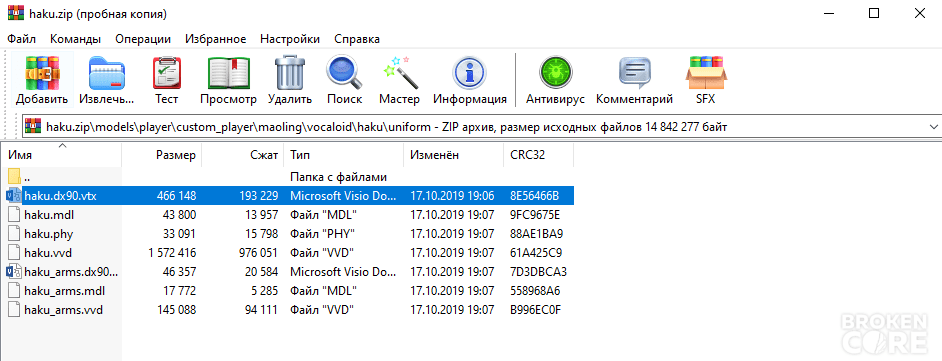The width and height of the screenshot is (942, 361).
Task: Sort by the Размер column header
Action: coord(162,155)
